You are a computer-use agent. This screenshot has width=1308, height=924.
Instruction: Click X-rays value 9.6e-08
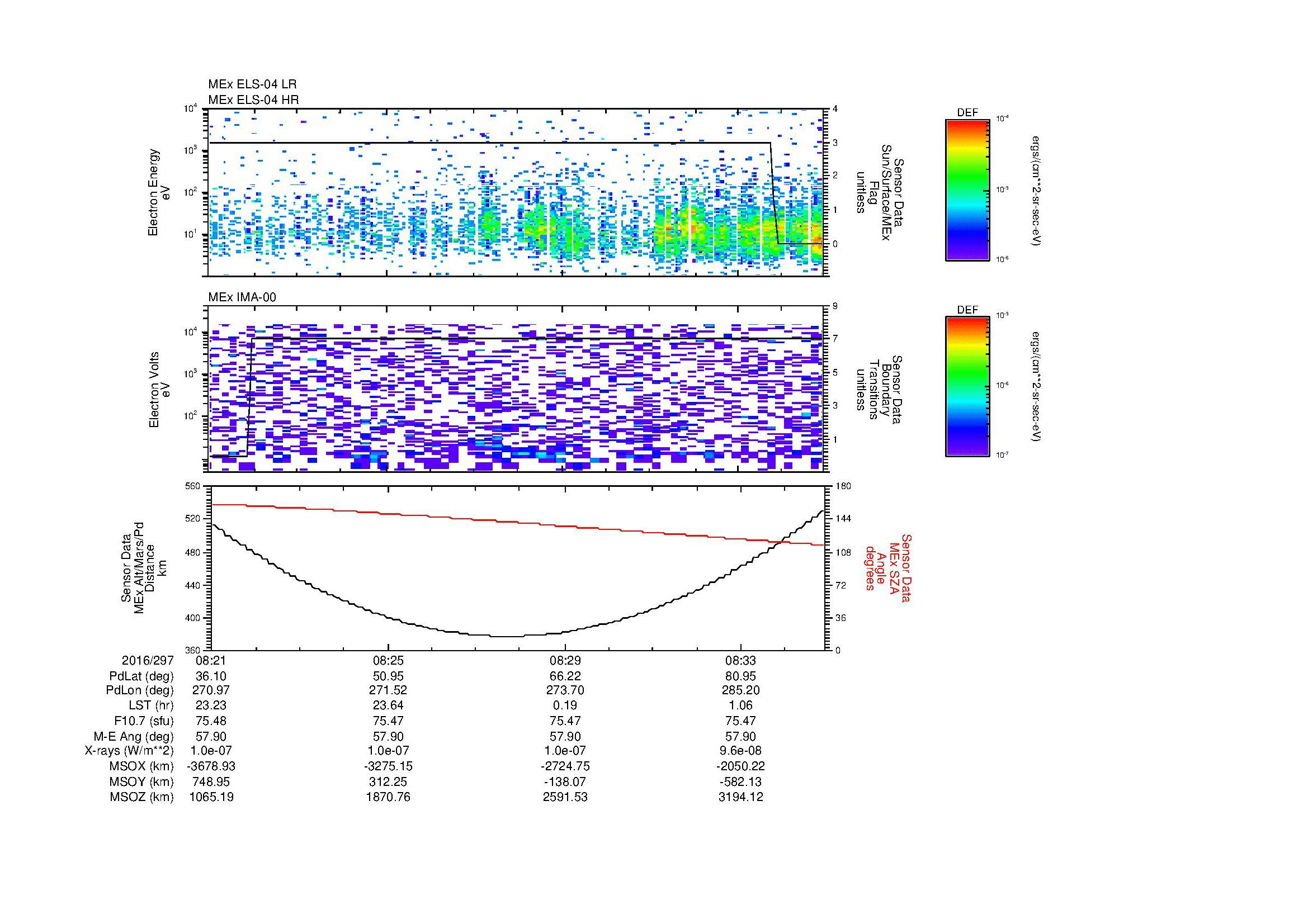click(x=740, y=751)
